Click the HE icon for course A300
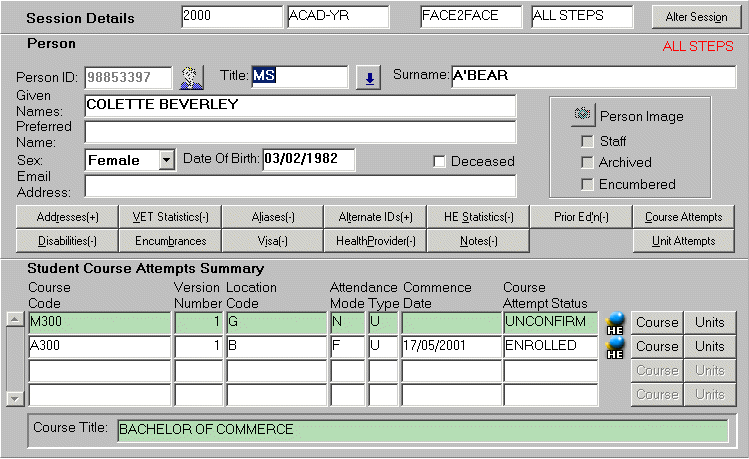The image size is (749, 459). click(615, 347)
